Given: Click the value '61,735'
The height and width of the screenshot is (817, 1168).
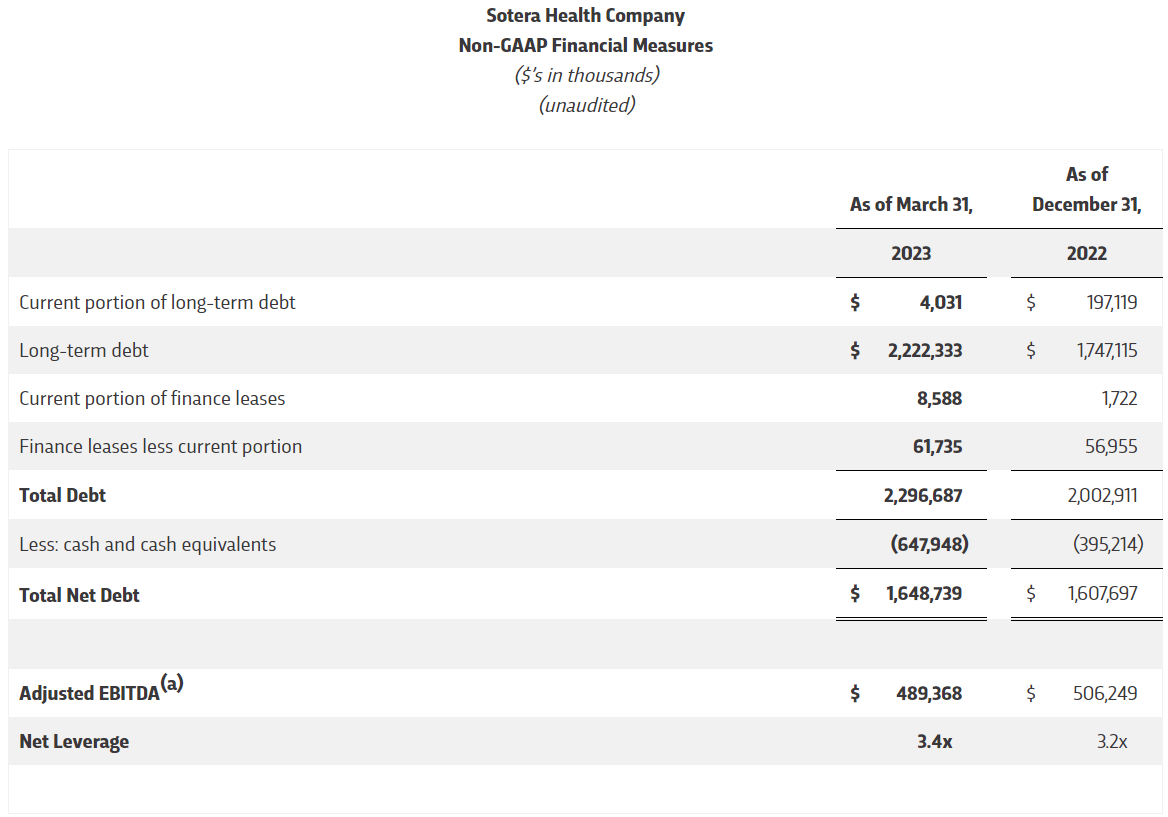Looking at the screenshot, I should click(937, 446).
